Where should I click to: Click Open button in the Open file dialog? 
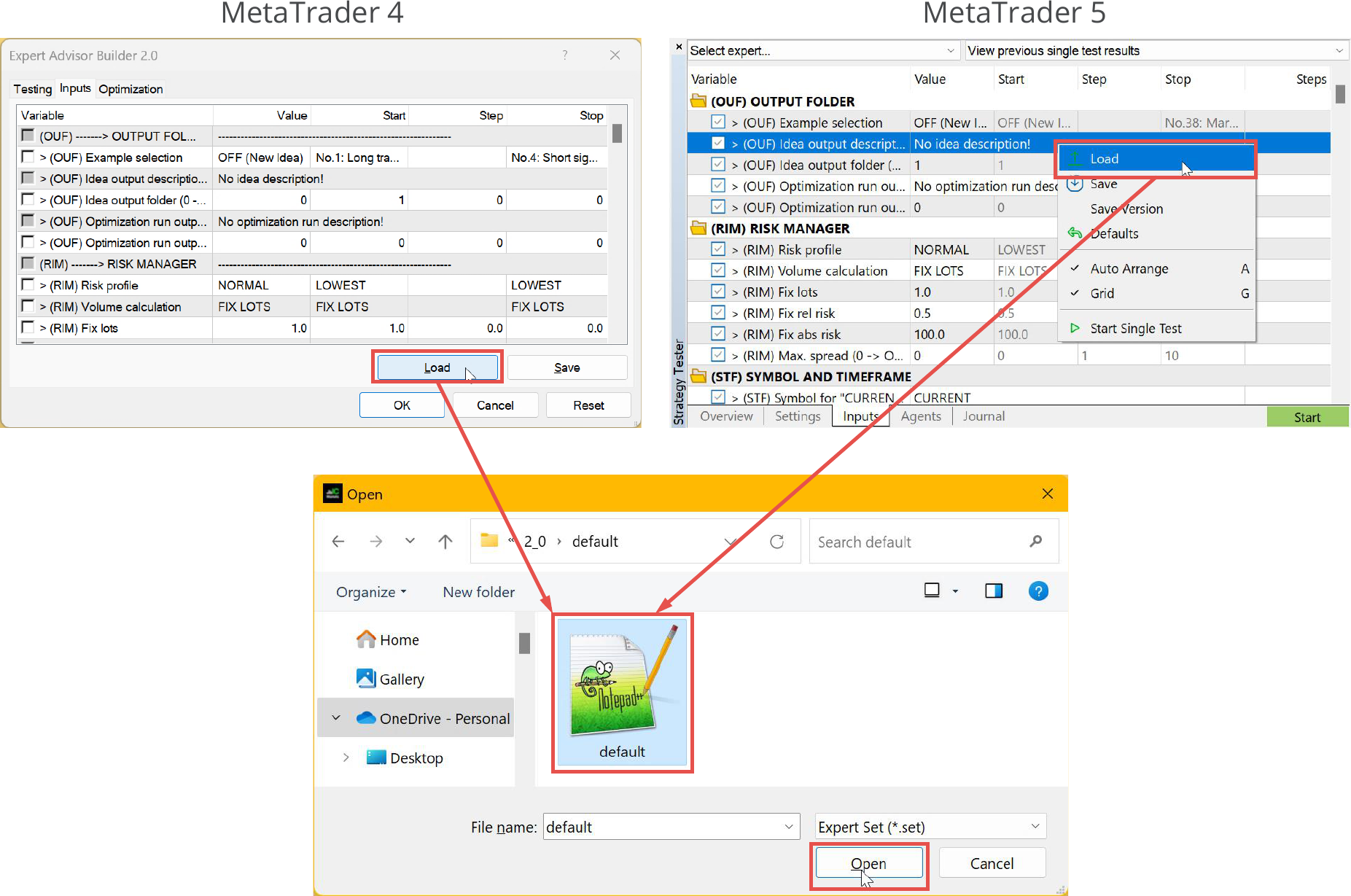[868, 863]
